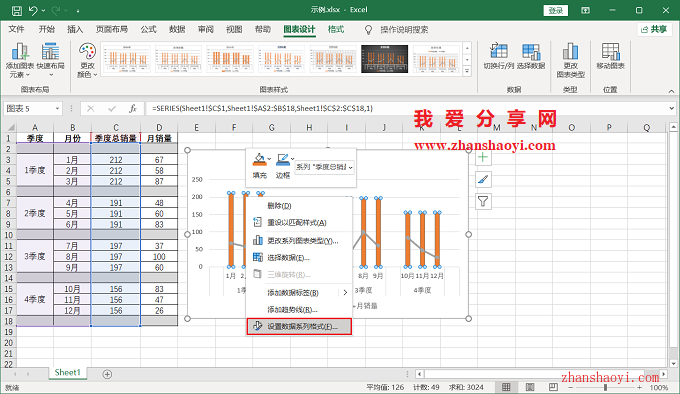This screenshot has width=680, height=394.
Task: Click the insert function fx icon
Action: (x=133, y=108)
